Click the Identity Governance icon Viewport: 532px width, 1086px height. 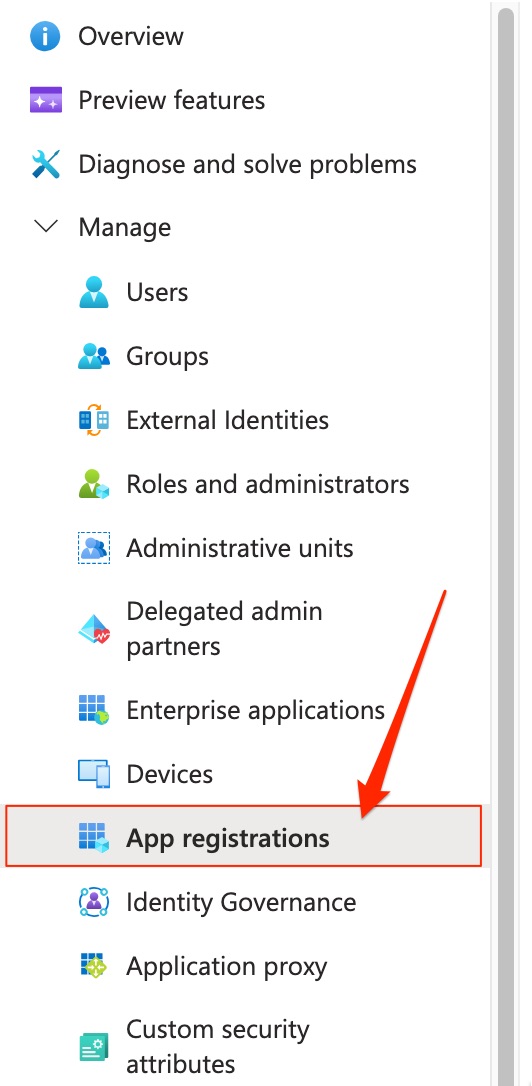(x=94, y=902)
